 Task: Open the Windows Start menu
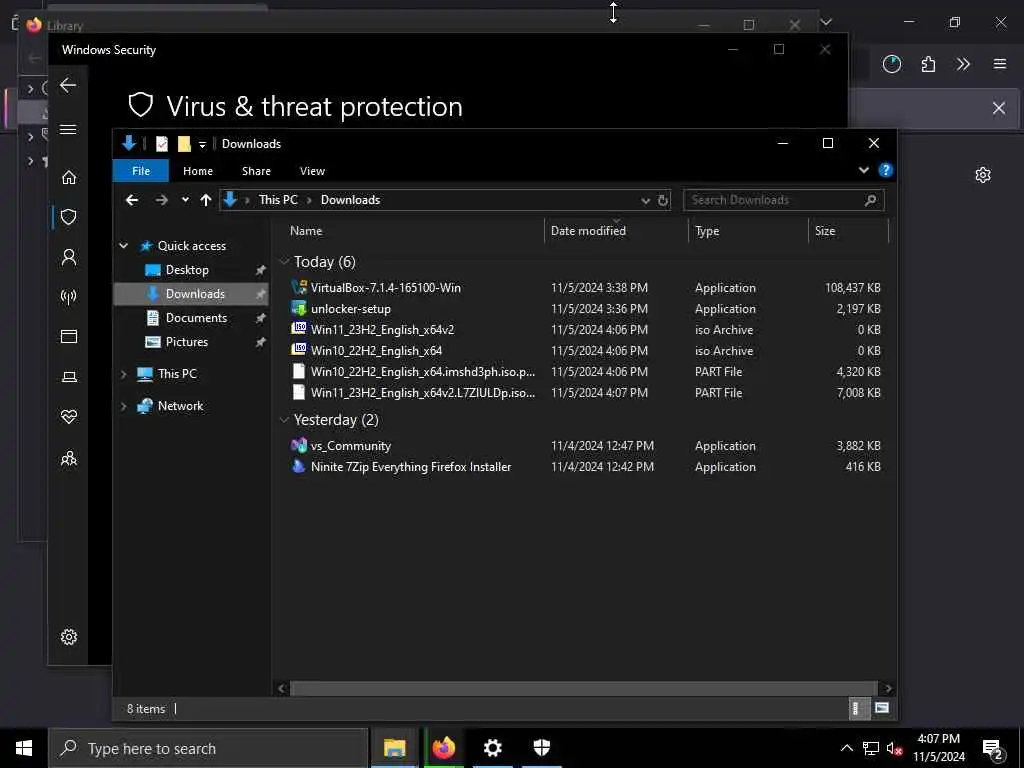pyautogui.click(x=24, y=748)
